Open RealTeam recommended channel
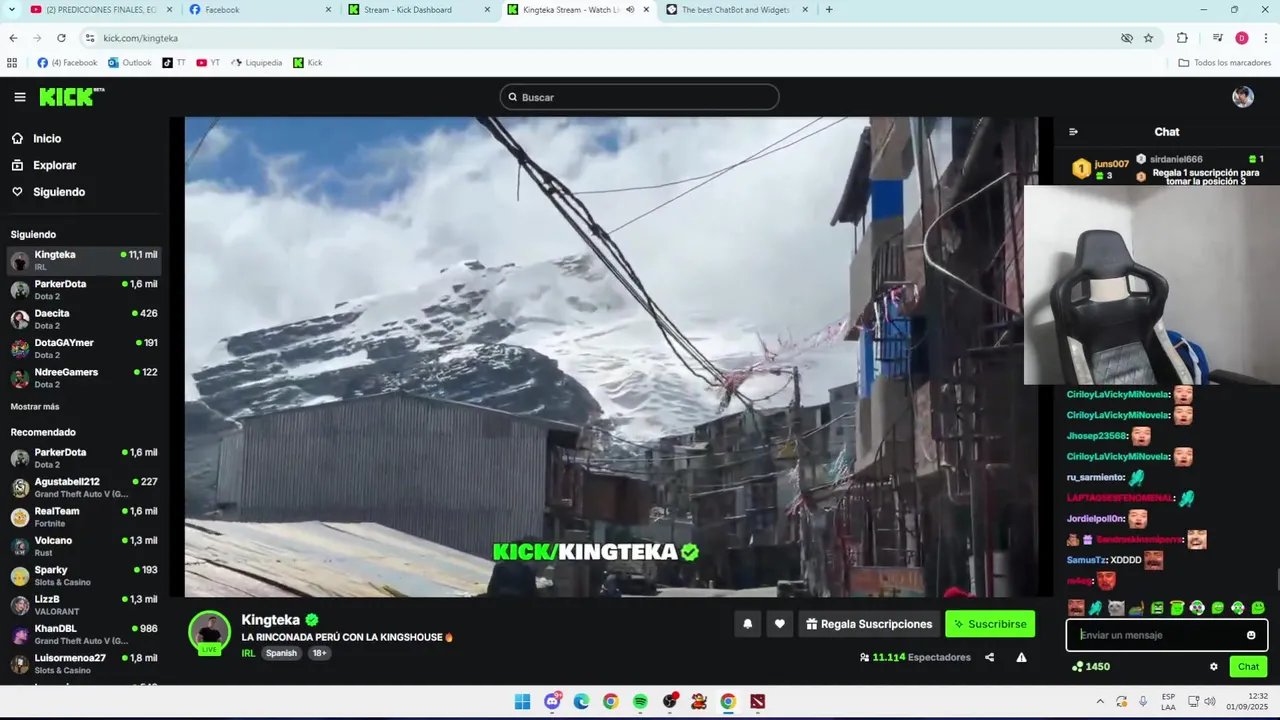1280x720 pixels. click(85, 517)
